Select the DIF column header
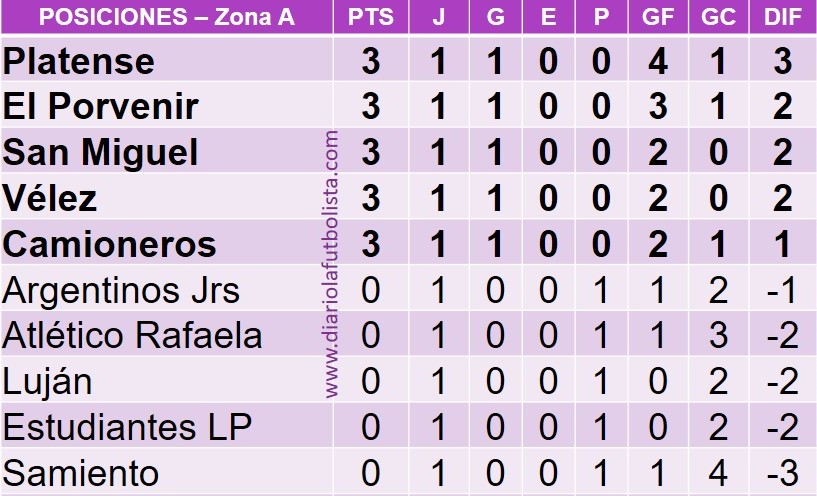The height and width of the screenshot is (496, 817). point(782,17)
